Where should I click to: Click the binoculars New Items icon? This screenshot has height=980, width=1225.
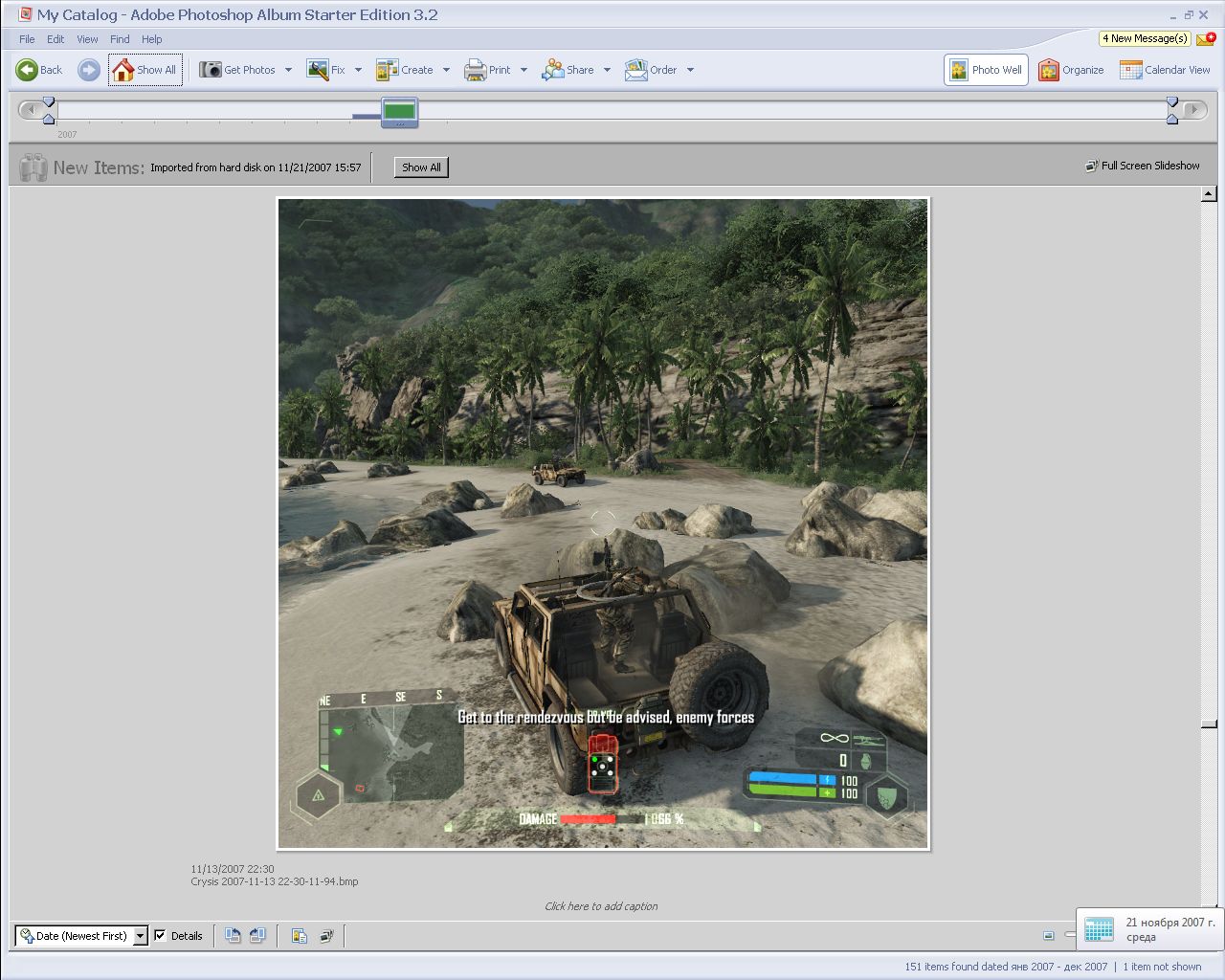[x=33, y=167]
